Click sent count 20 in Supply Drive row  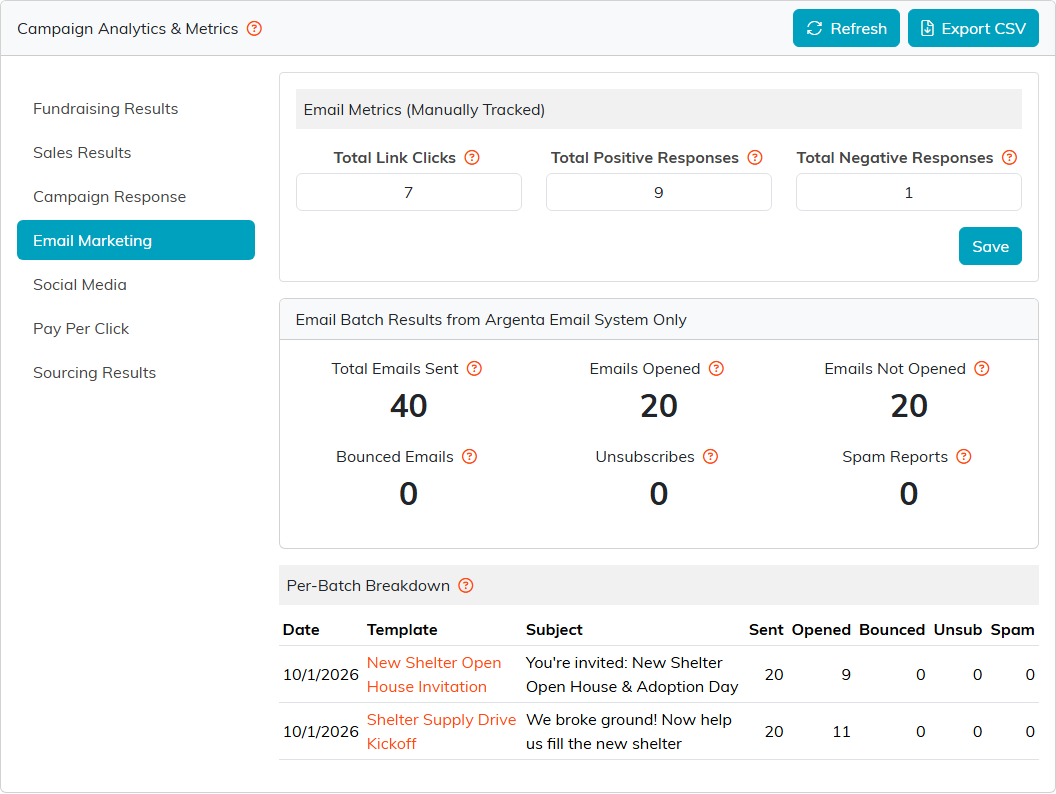[774, 731]
